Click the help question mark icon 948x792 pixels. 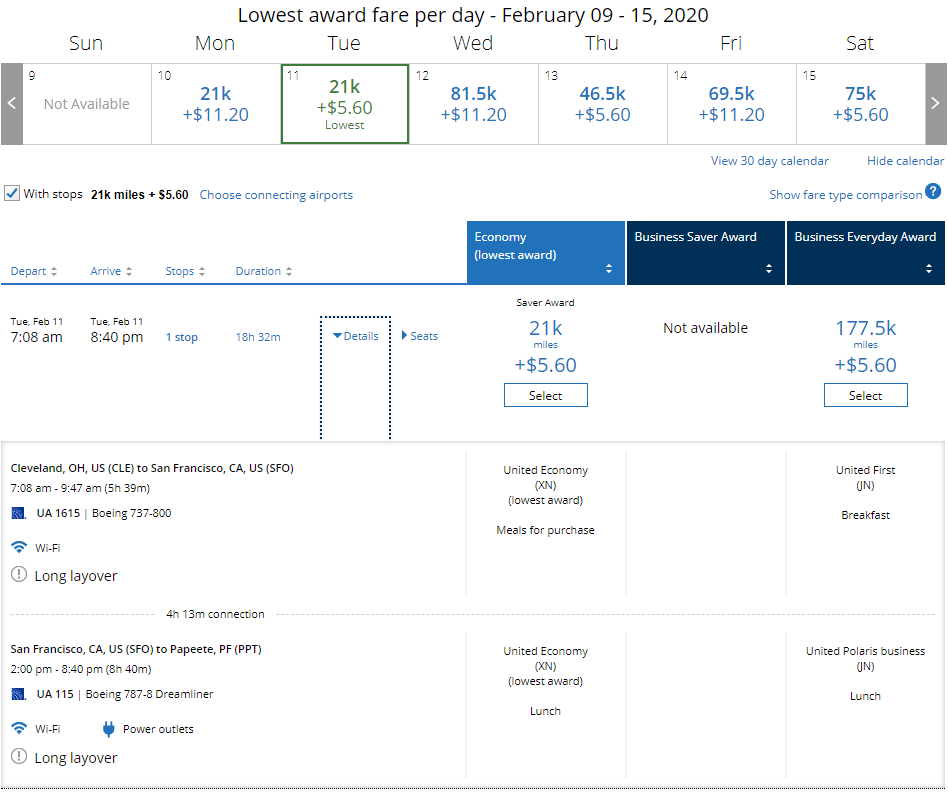click(x=933, y=192)
